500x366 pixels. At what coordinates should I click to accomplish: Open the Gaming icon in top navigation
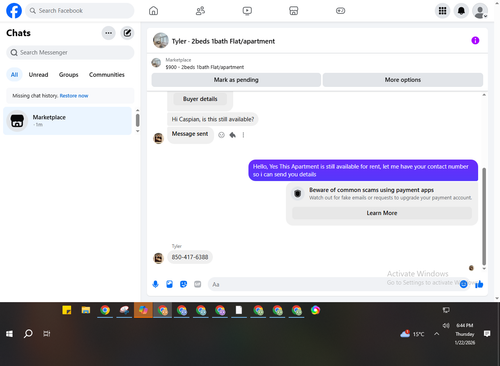(x=340, y=11)
